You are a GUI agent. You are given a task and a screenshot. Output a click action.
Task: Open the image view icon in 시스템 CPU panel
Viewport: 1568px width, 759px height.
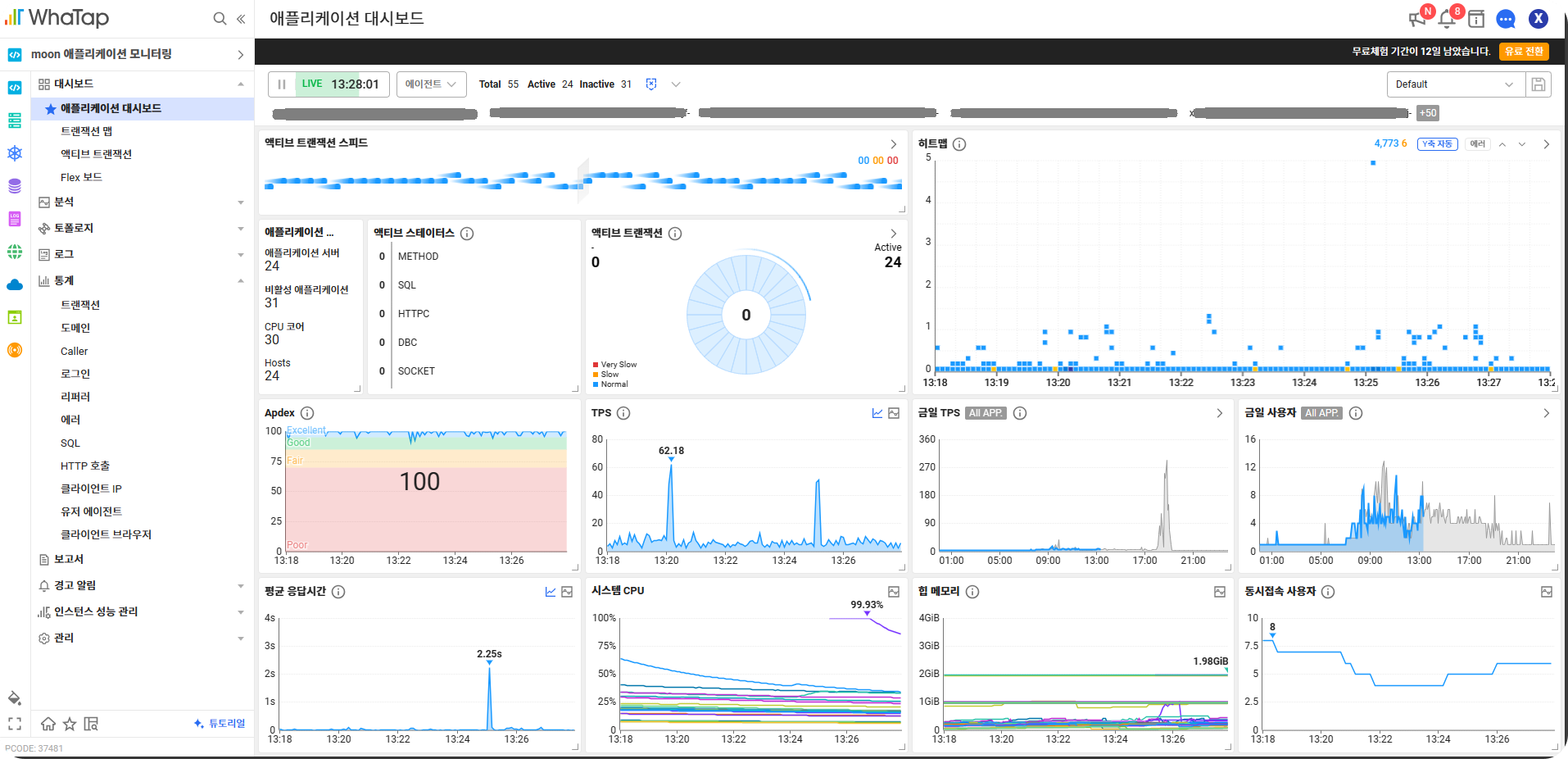click(894, 592)
